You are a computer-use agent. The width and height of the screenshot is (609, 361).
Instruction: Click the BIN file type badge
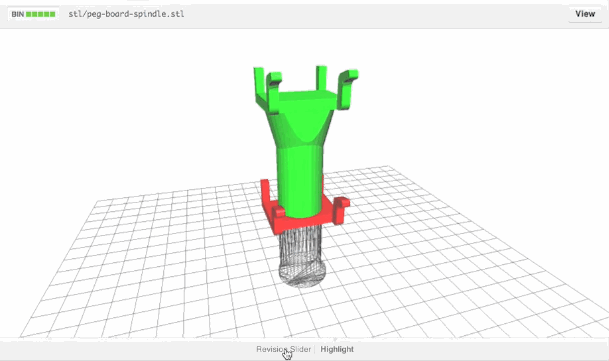click(18, 14)
